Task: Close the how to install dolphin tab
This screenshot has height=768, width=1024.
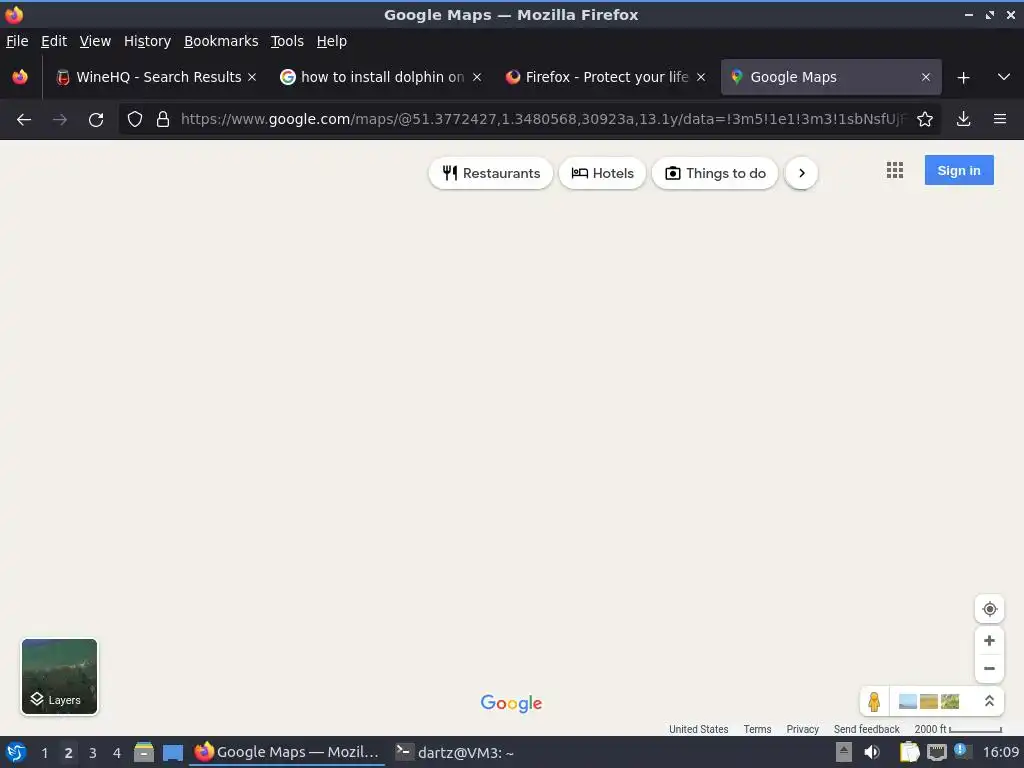Action: click(477, 77)
